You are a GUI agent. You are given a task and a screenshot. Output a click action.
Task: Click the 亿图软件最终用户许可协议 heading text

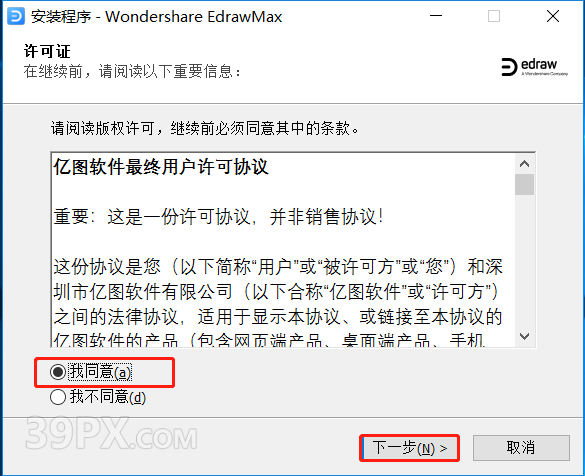coord(161,167)
